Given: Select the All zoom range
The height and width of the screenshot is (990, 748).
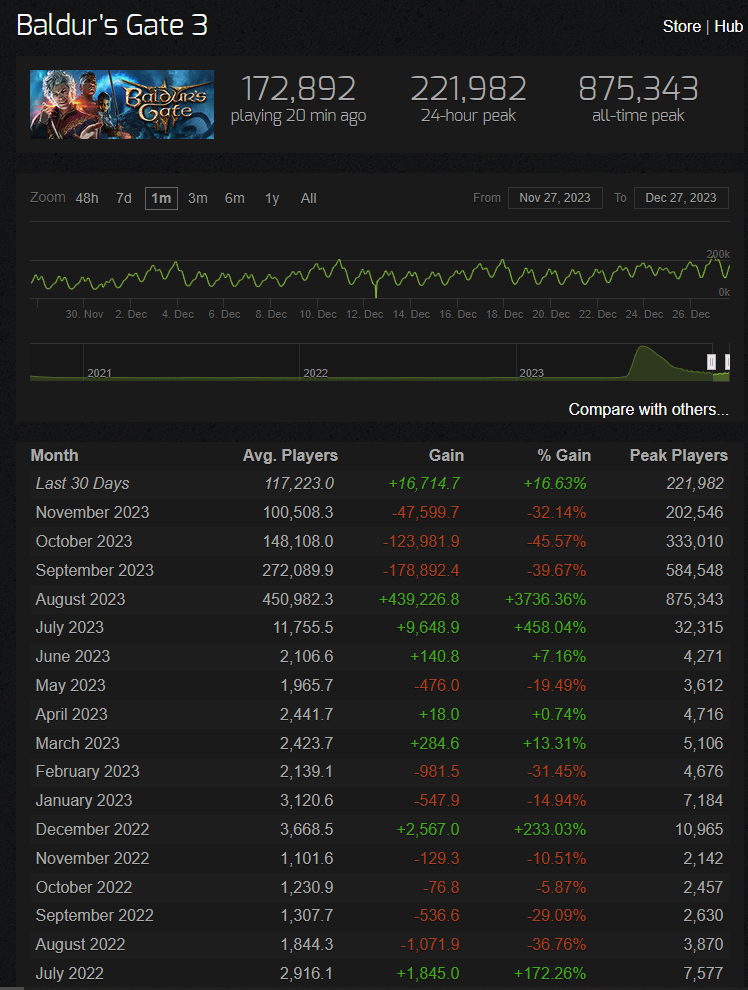Looking at the screenshot, I should (309, 198).
